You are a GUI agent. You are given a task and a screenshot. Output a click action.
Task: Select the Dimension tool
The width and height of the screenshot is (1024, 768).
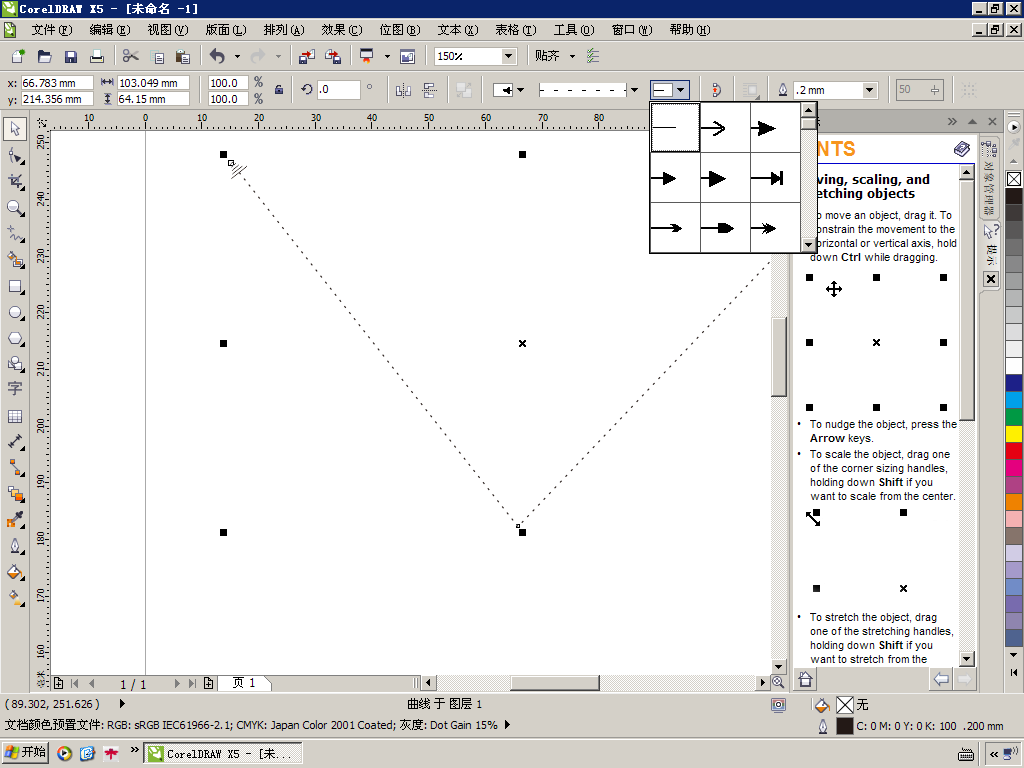(15, 442)
